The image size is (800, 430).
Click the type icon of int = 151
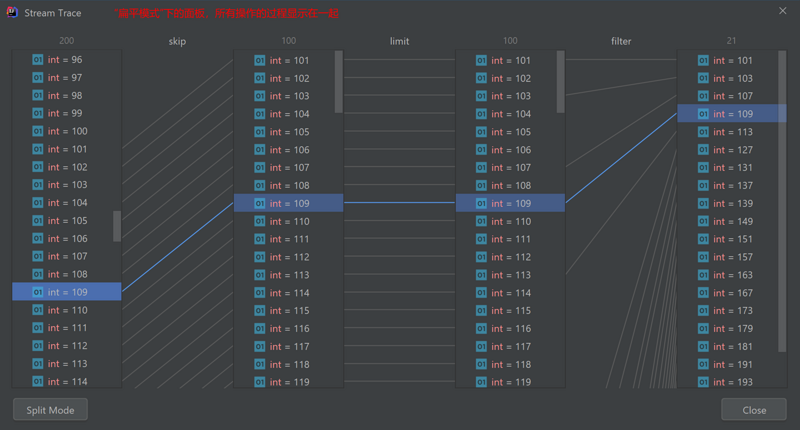coord(703,239)
